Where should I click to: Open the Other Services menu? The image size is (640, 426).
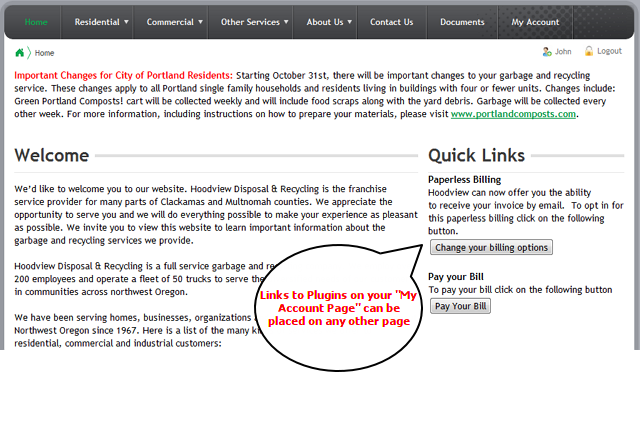click(x=250, y=22)
